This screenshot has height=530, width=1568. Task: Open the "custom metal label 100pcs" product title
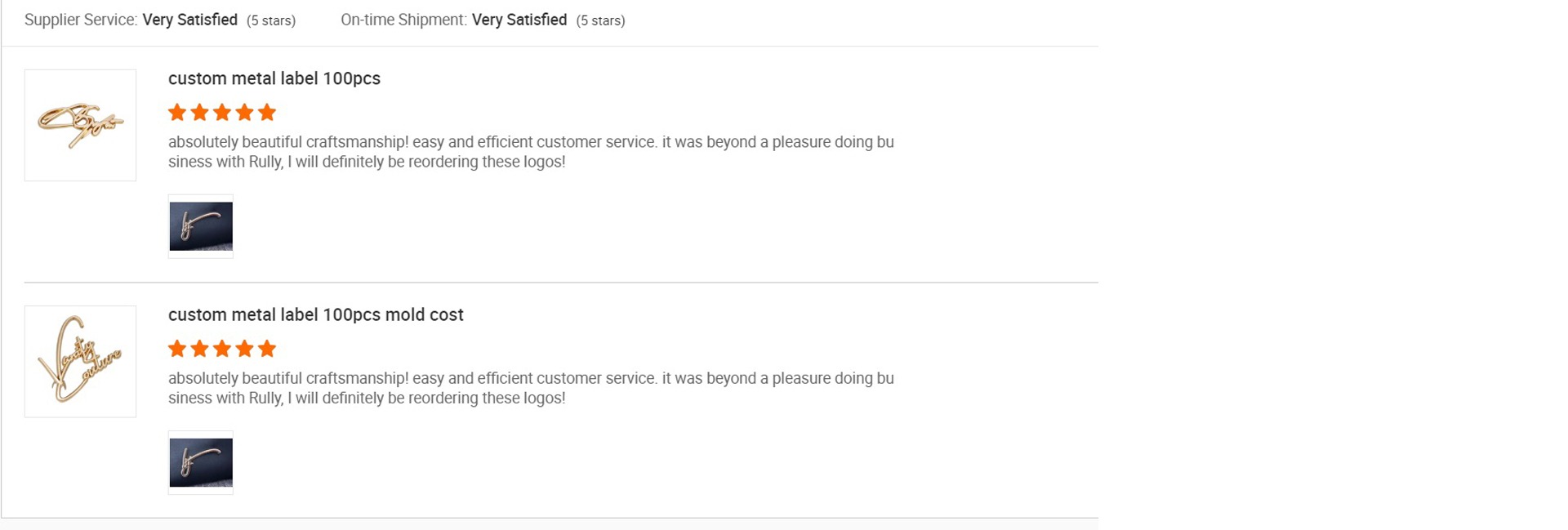tap(274, 78)
